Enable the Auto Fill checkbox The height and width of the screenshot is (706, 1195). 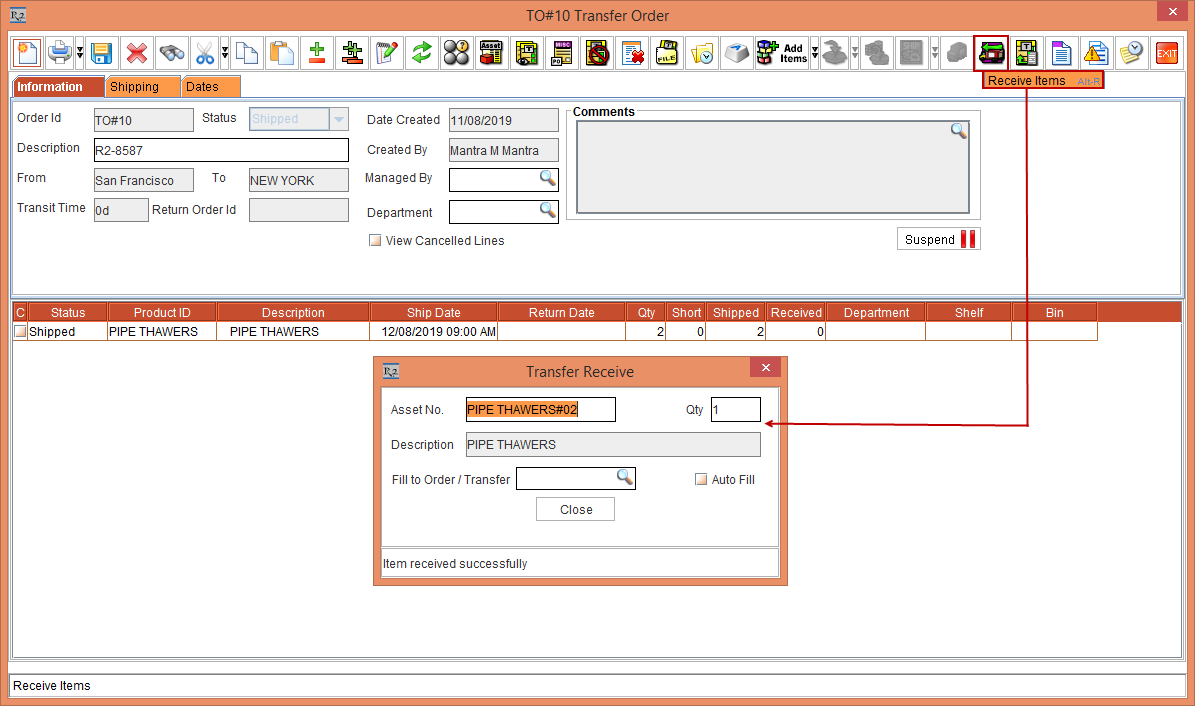[x=701, y=480]
